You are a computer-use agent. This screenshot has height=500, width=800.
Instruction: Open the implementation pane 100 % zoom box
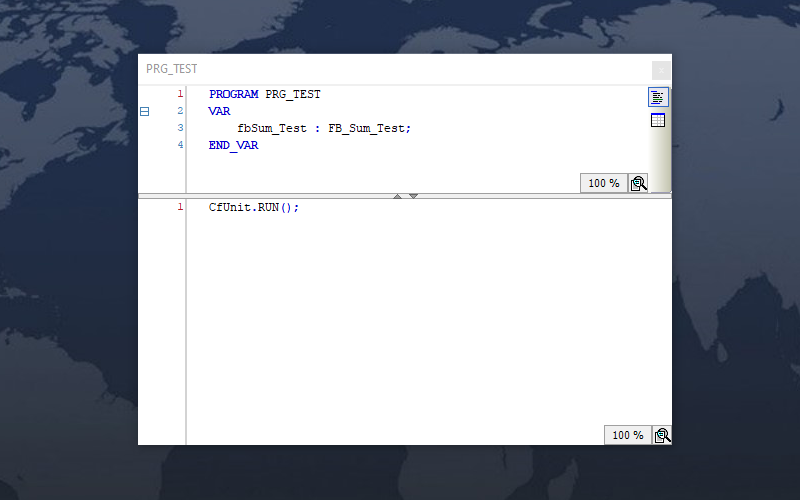click(x=627, y=435)
